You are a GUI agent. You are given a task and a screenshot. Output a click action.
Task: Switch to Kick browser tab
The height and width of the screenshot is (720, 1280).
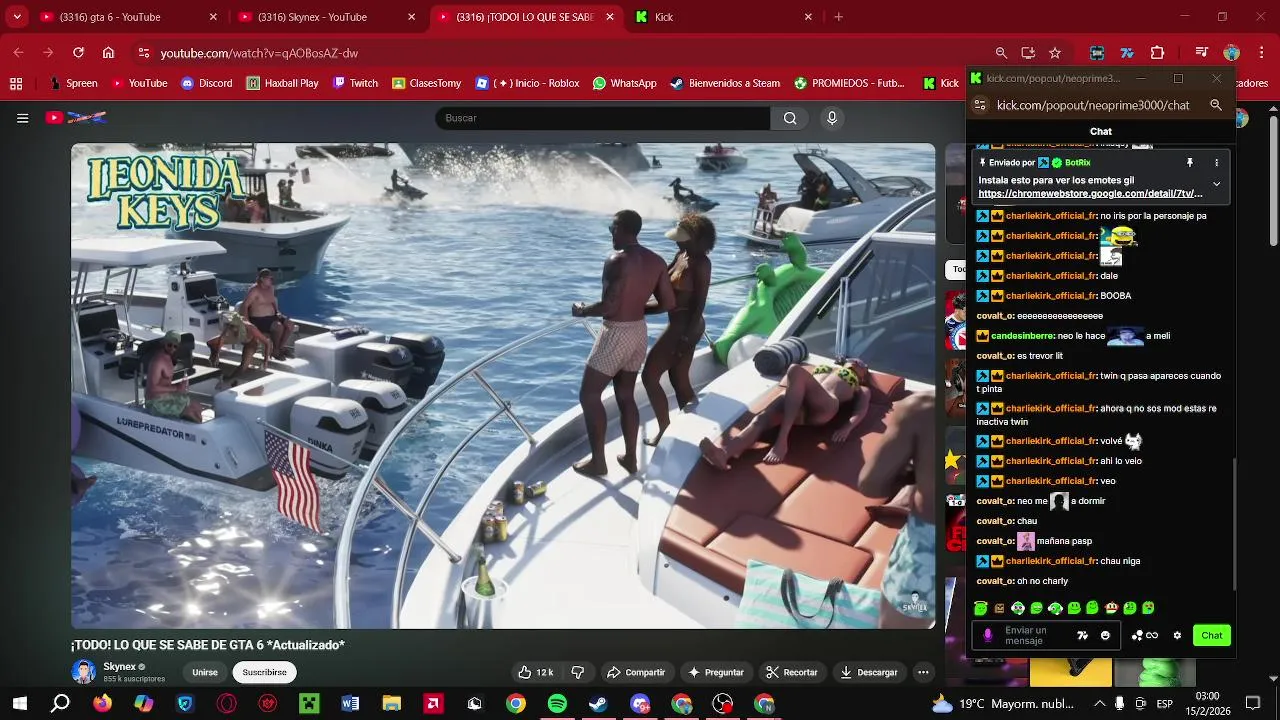(723, 17)
